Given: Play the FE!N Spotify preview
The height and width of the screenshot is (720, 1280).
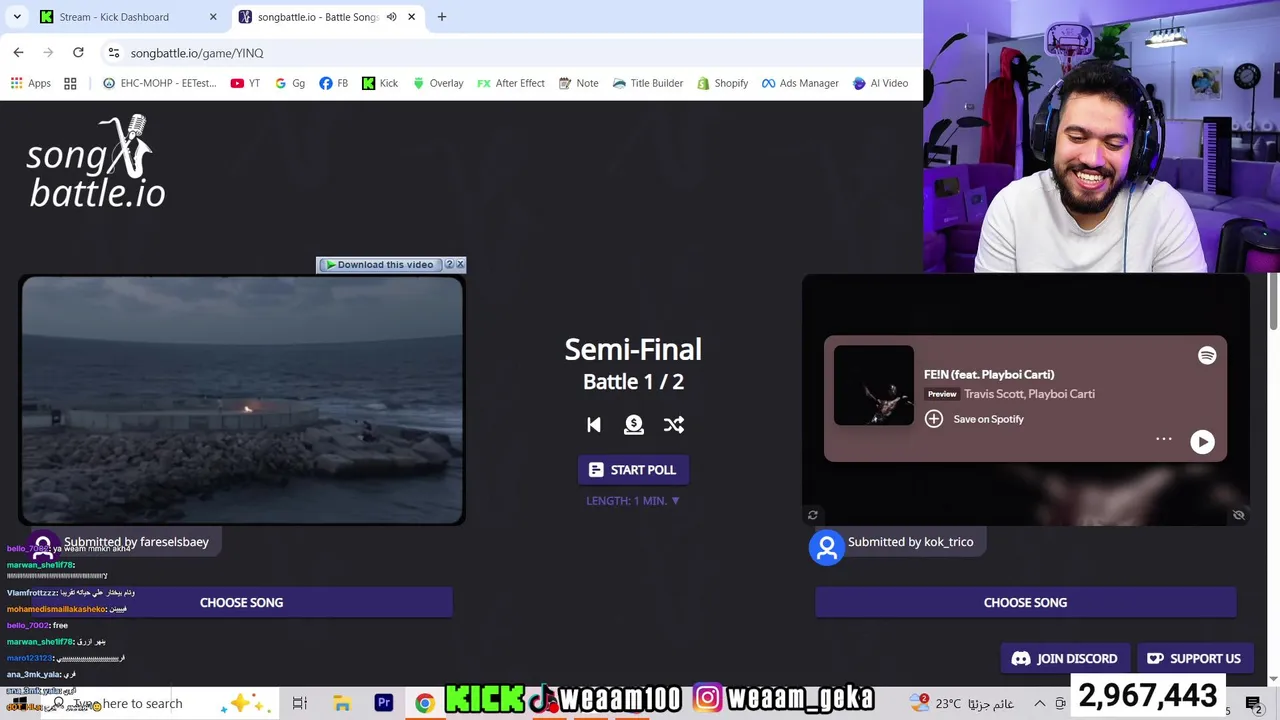Looking at the screenshot, I should click(x=1202, y=442).
